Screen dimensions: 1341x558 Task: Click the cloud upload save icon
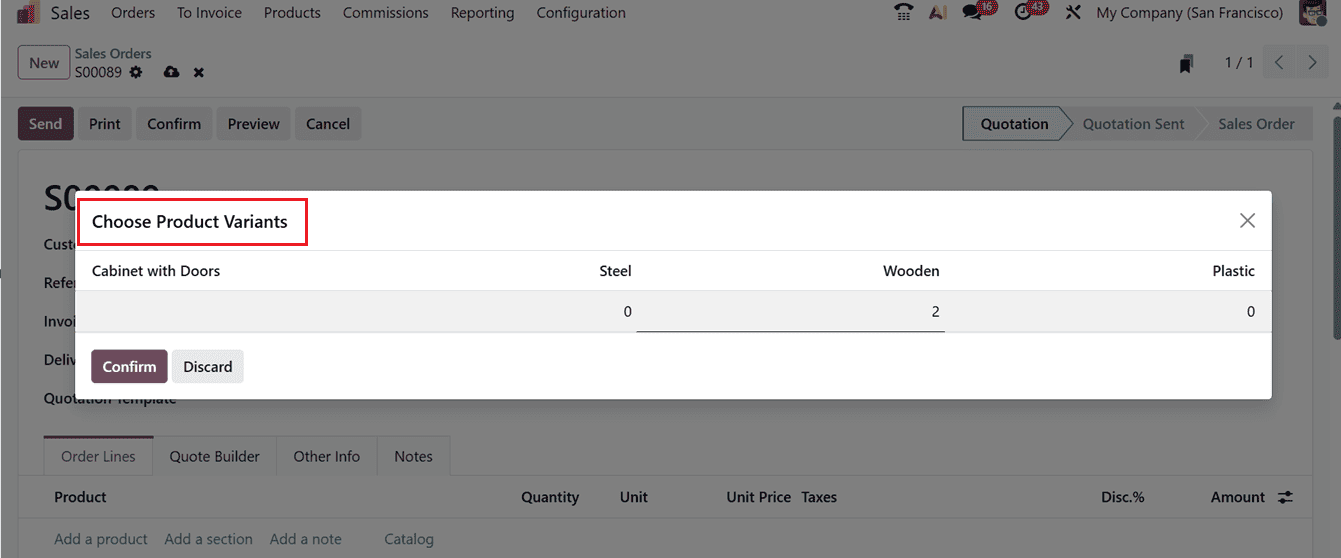pos(171,72)
